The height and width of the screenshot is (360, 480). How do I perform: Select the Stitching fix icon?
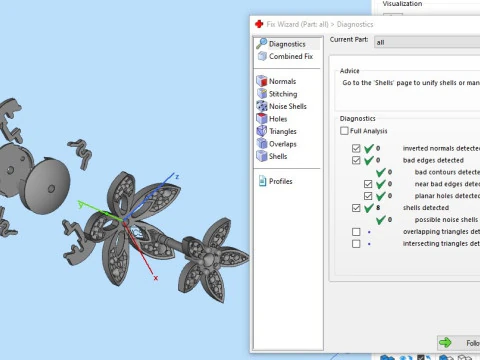(262, 94)
